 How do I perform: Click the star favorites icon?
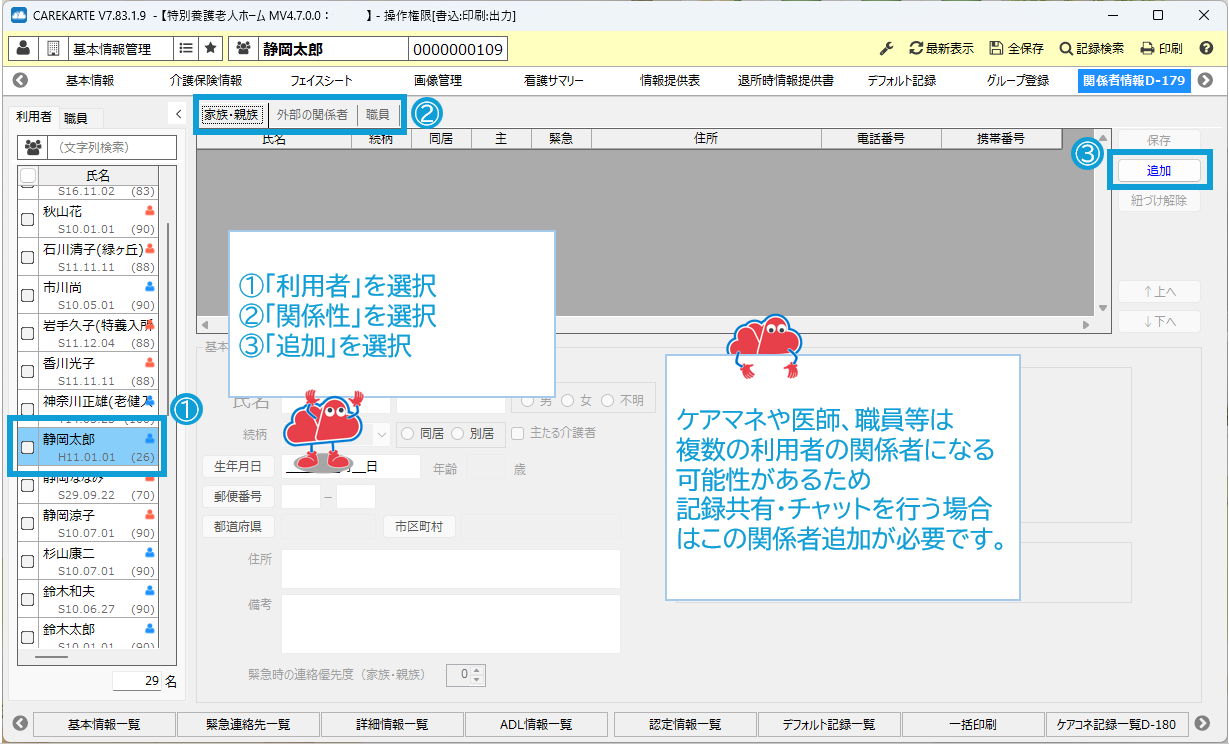click(210, 48)
